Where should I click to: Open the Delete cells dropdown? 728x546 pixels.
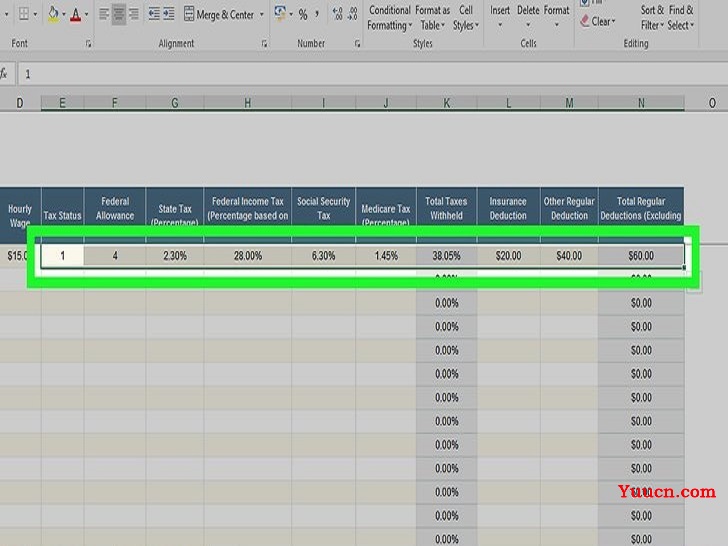tap(528, 16)
